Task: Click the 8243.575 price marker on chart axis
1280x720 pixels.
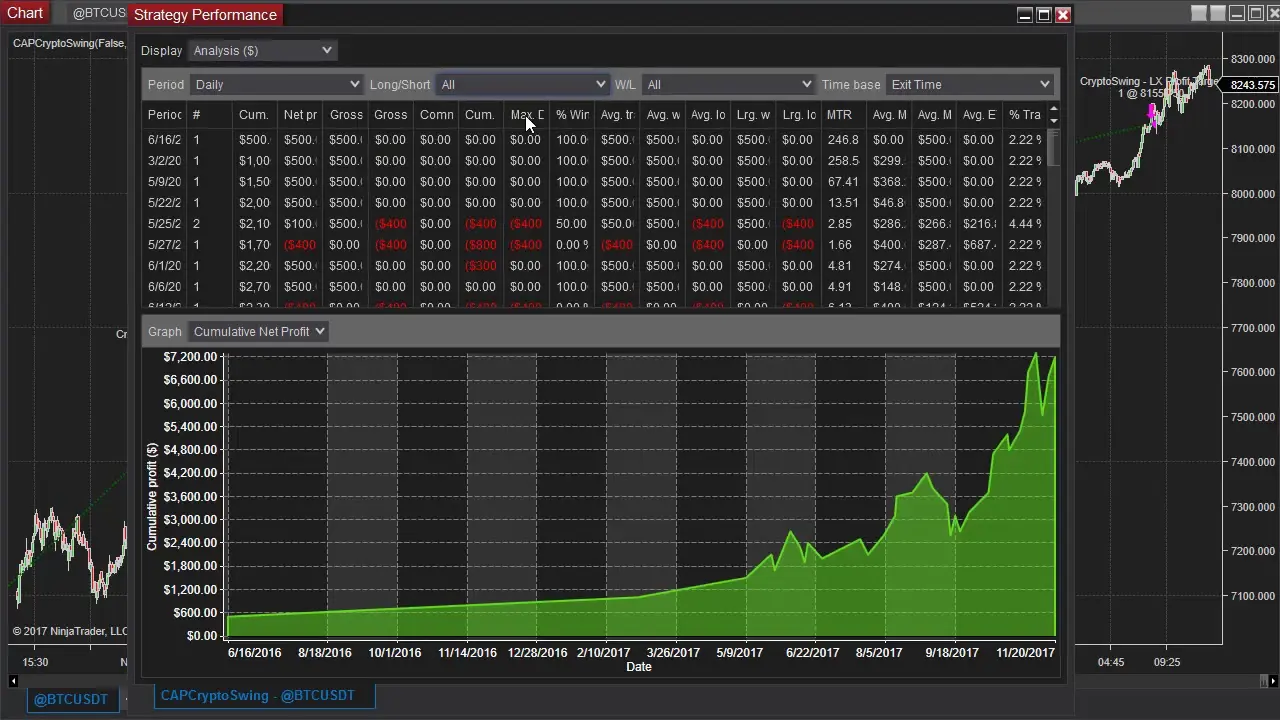Action: pos(1253,85)
